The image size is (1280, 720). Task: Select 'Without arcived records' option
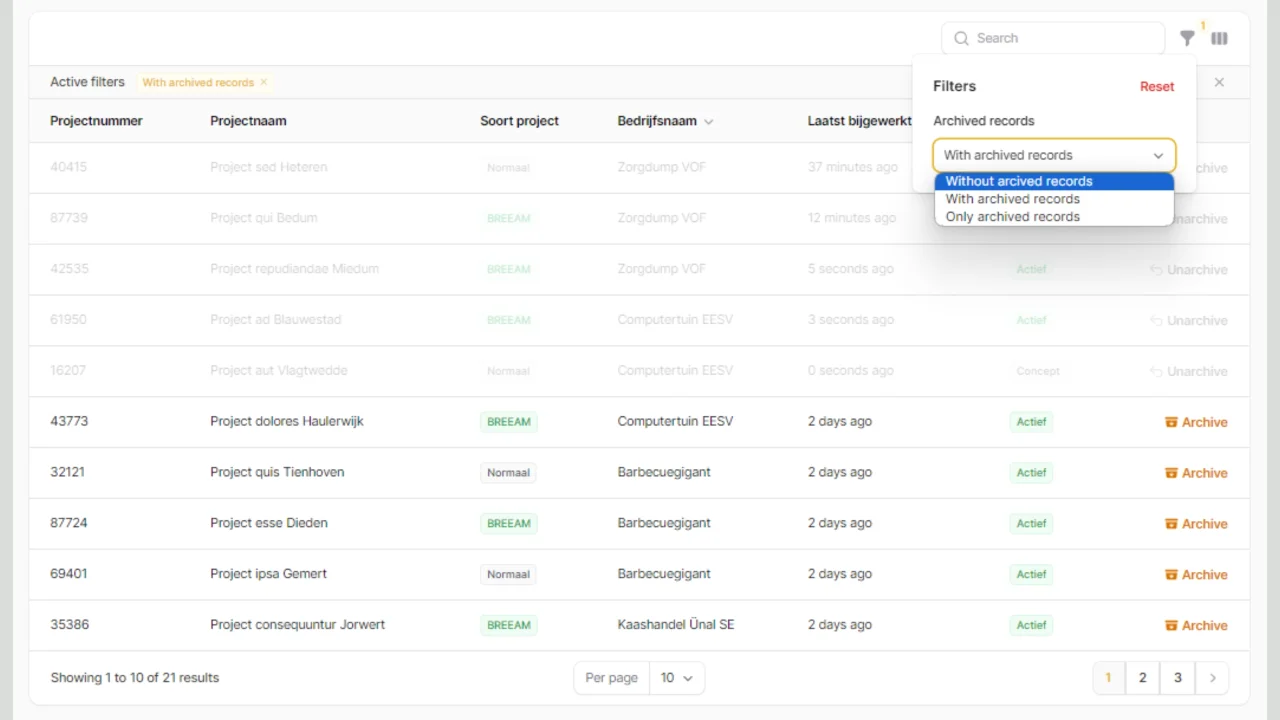[1018, 181]
